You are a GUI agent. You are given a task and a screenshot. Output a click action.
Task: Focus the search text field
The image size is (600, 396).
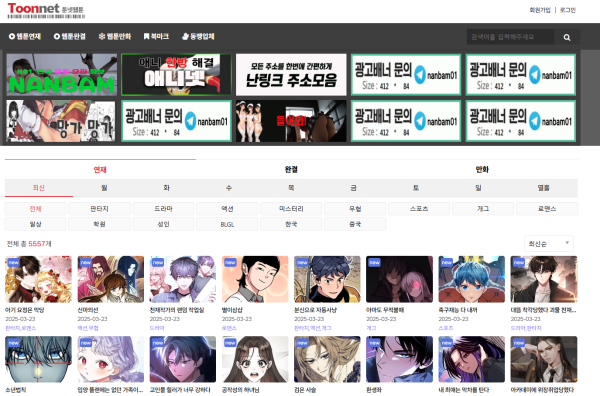coord(510,37)
